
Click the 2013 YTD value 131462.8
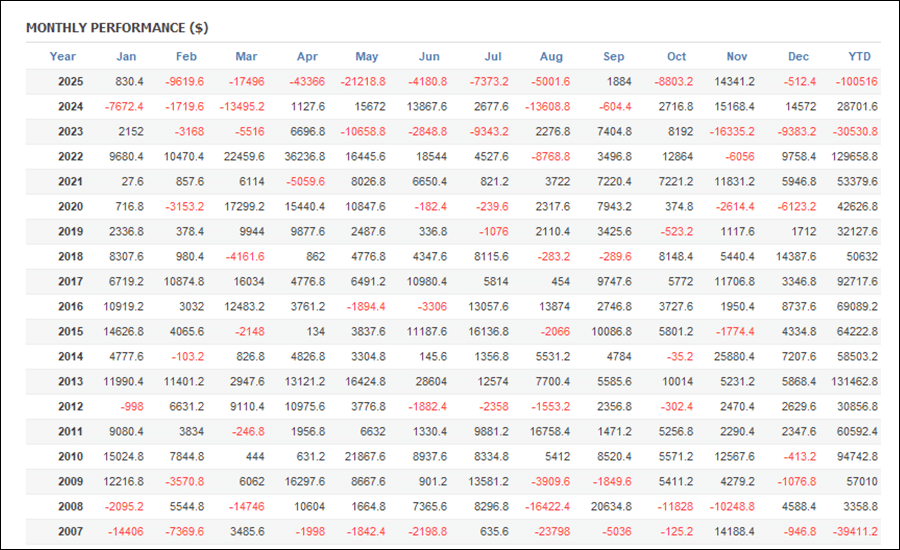coord(853,382)
